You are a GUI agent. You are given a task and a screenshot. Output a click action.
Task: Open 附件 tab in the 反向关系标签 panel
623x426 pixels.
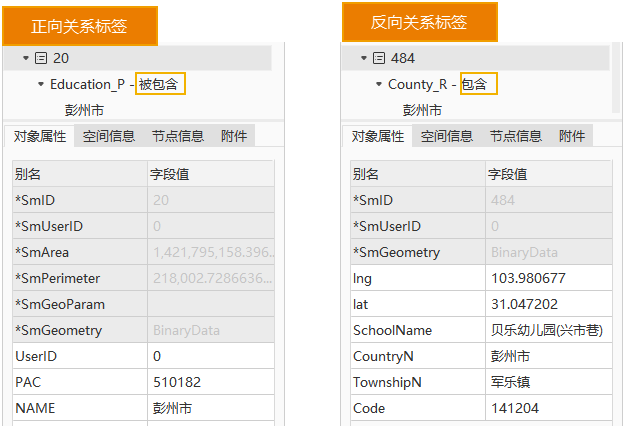[571, 137]
